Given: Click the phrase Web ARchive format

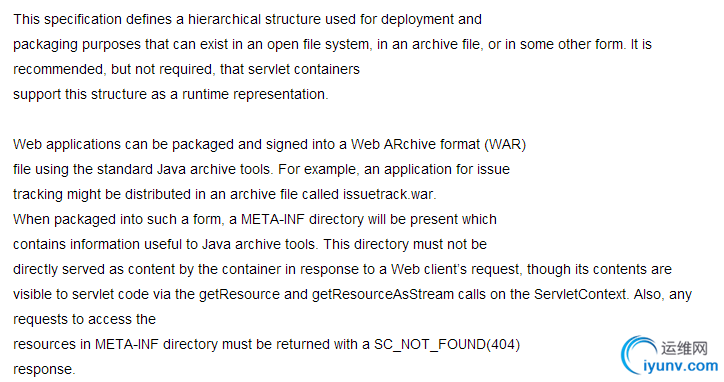Looking at the screenshot, I should [x=415, y=144].
